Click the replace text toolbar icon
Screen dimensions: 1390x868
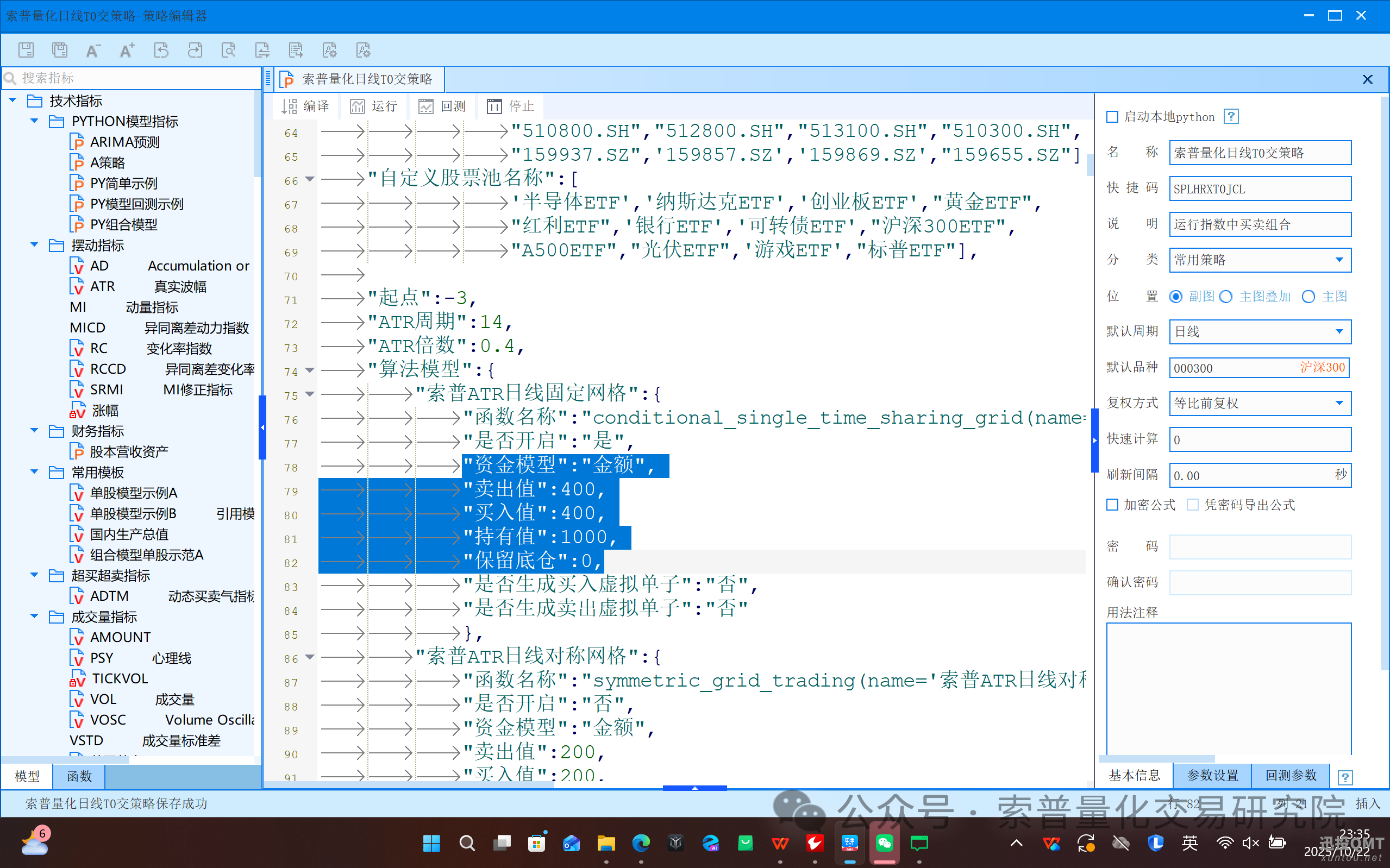[262, 50]
